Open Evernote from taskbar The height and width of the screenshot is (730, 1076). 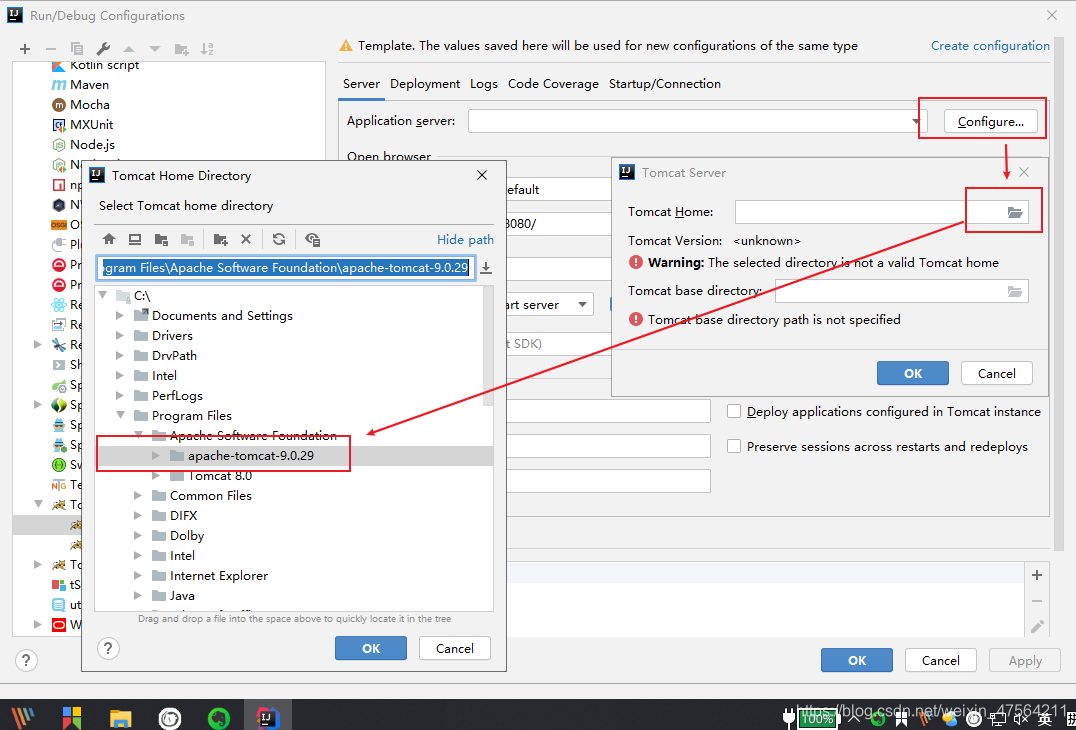pos(219,718)
